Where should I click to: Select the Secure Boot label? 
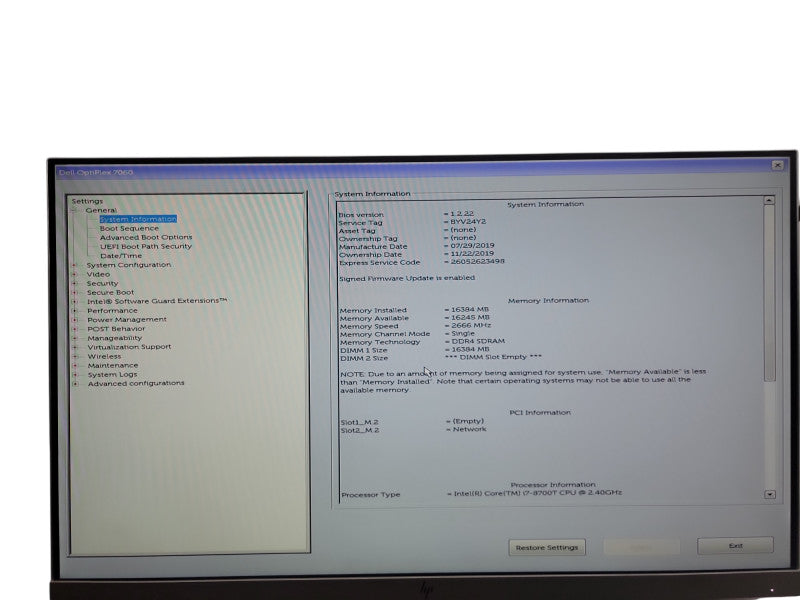click(x=110, y=293)
